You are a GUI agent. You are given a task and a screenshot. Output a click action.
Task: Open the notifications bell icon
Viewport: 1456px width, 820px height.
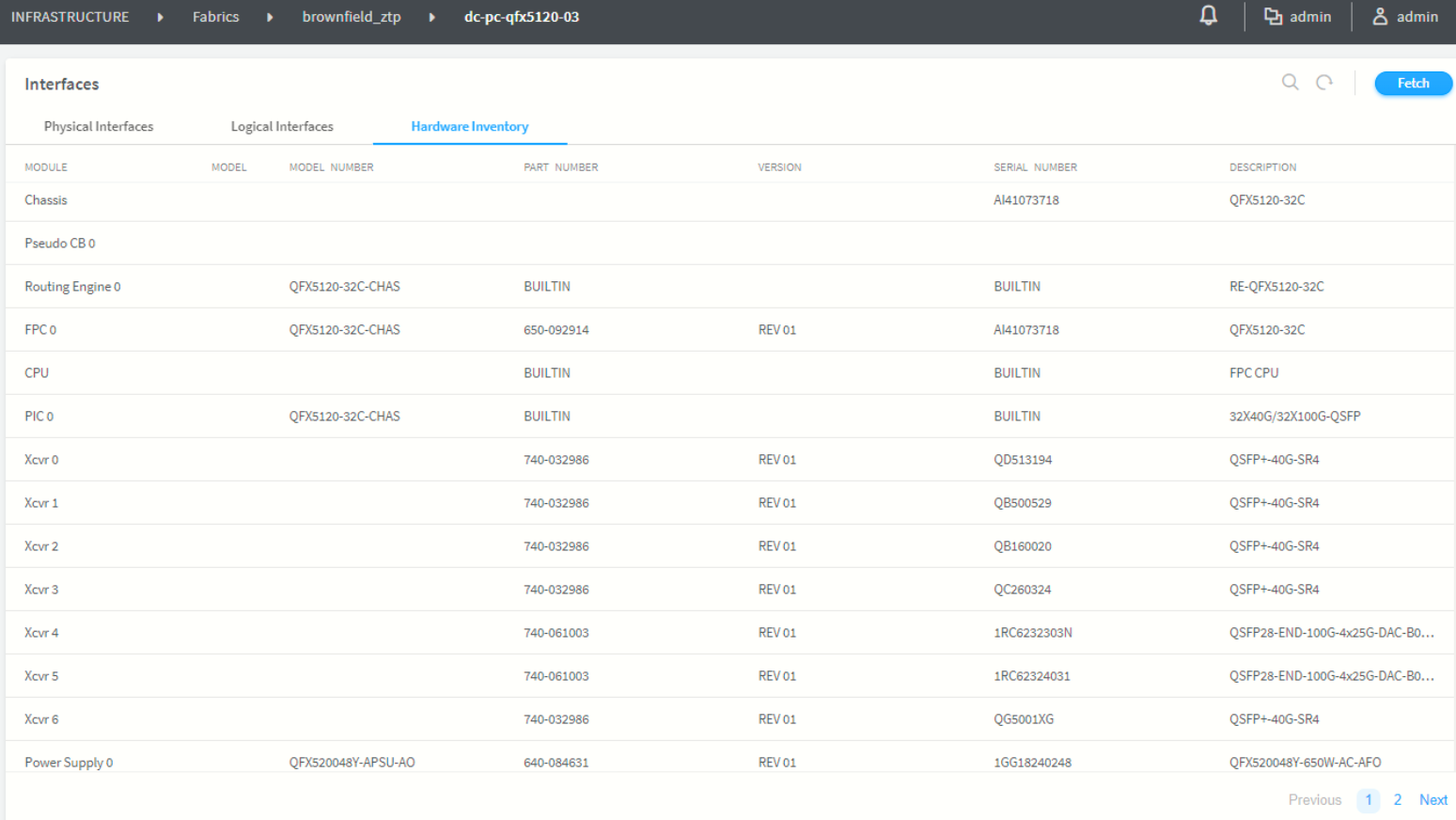pos(1208,16)
